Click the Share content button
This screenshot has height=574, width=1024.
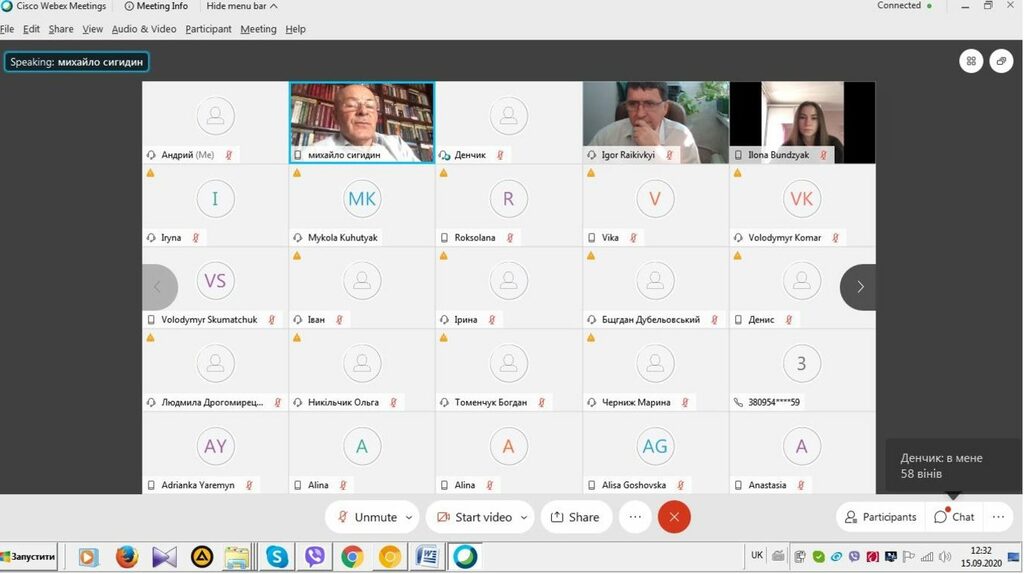(x=574, y=517)
